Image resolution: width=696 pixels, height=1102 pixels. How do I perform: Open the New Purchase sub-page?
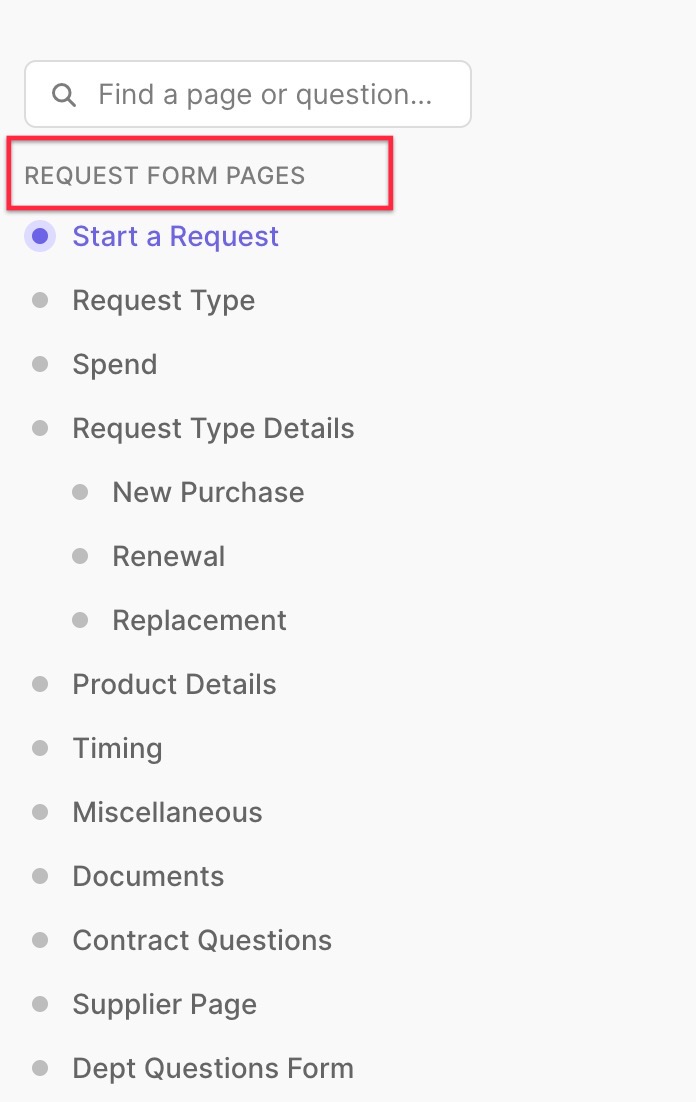[208, 492]
